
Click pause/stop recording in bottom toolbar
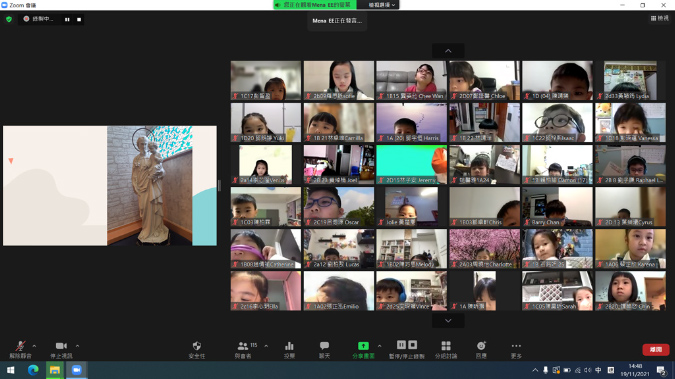407,349
